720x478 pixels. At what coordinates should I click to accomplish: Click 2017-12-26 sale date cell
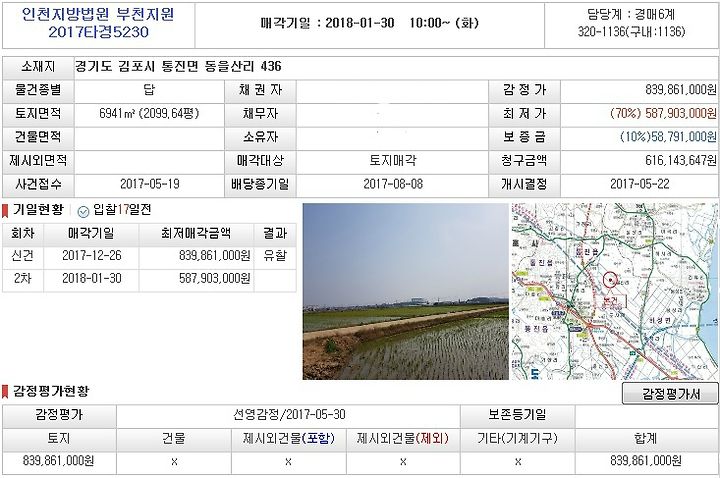(x=92, y=256)
